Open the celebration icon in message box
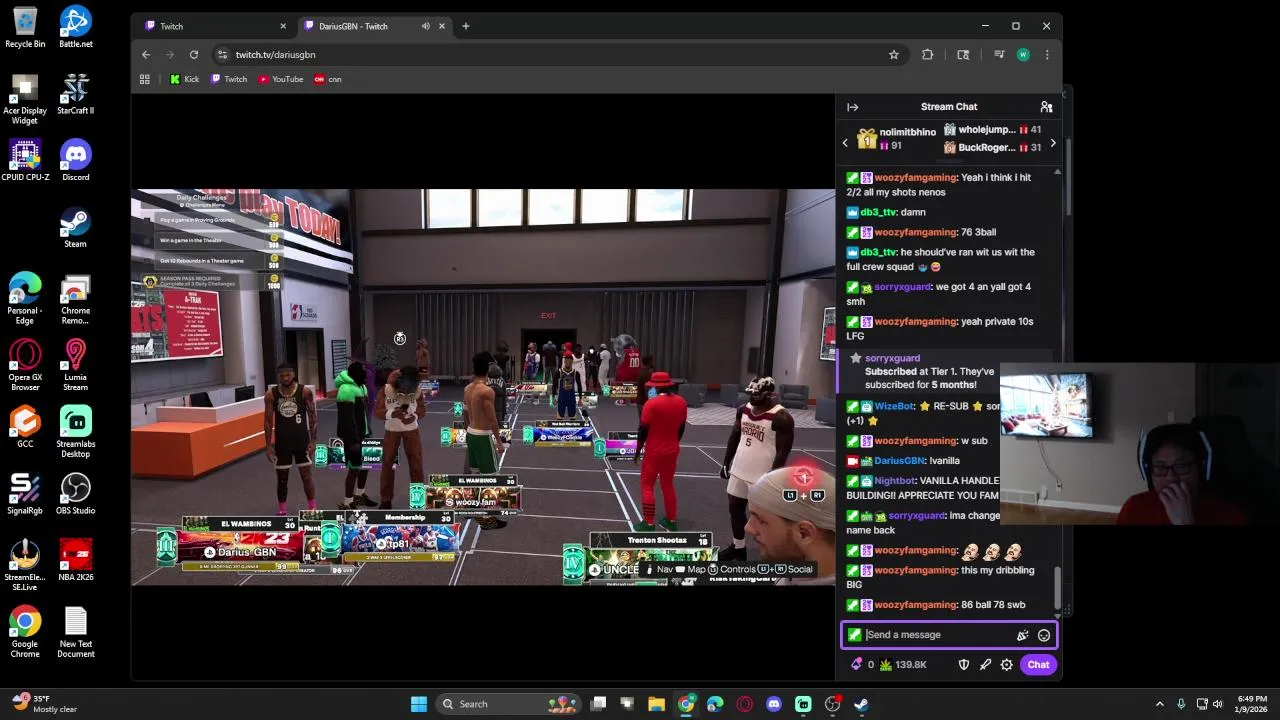The image size is (1280, 720). click(x=1022, y=635)
